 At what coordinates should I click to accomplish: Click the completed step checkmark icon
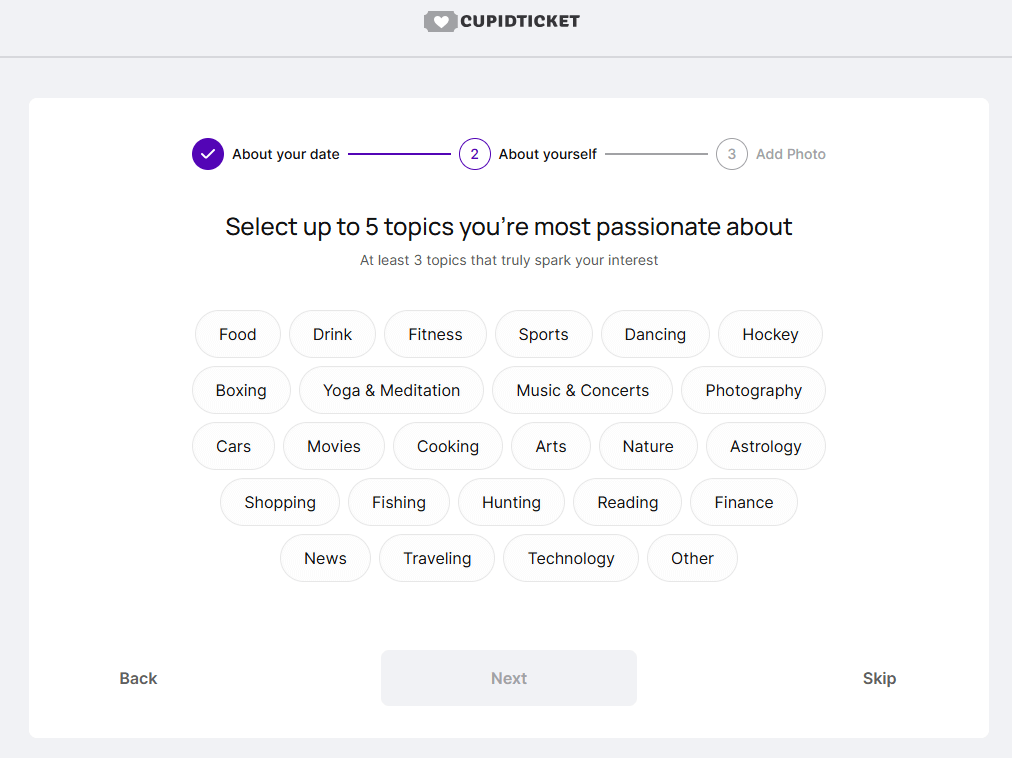(208, 154)
